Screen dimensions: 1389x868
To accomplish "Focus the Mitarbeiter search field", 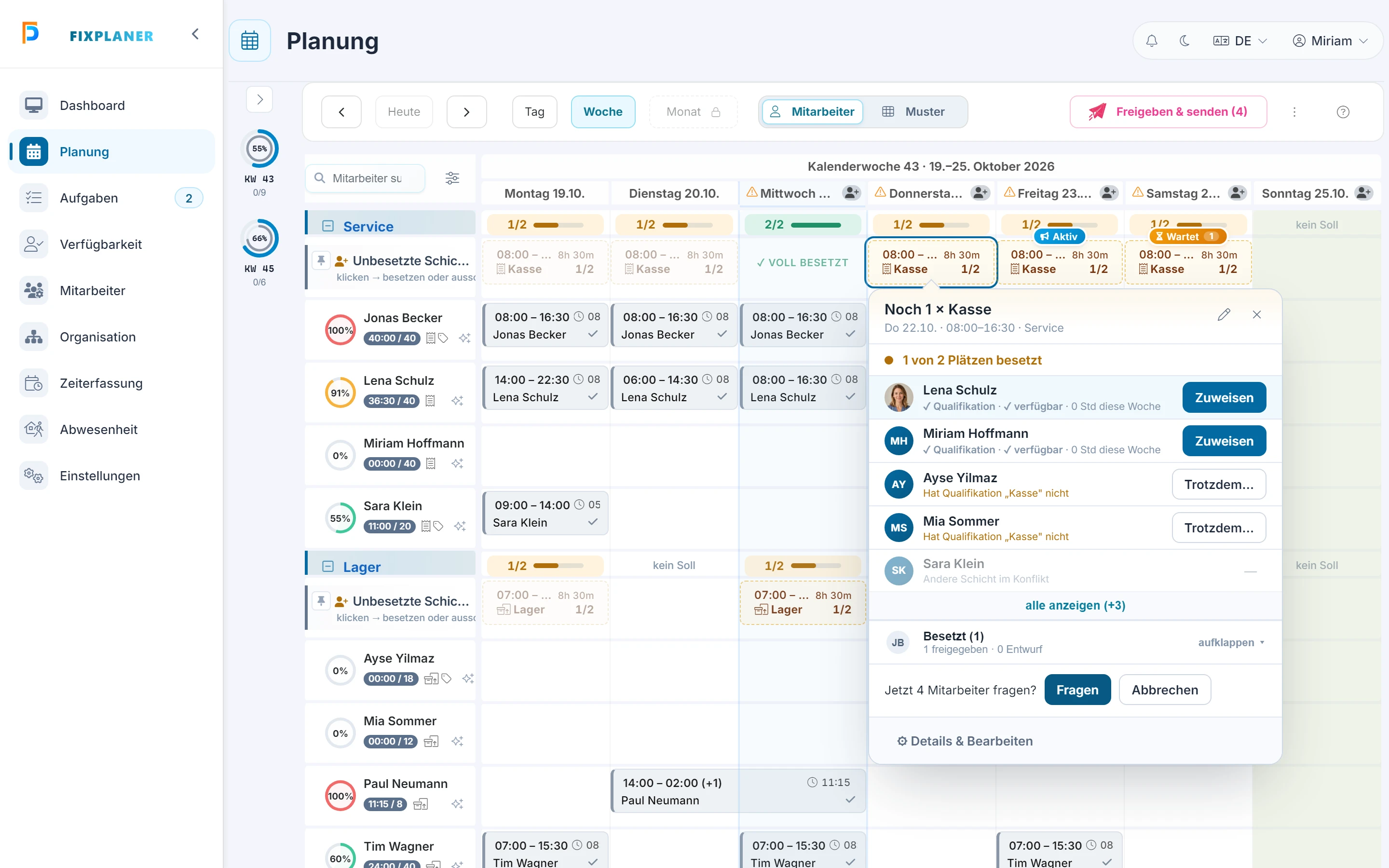I will tap(366, 178).
